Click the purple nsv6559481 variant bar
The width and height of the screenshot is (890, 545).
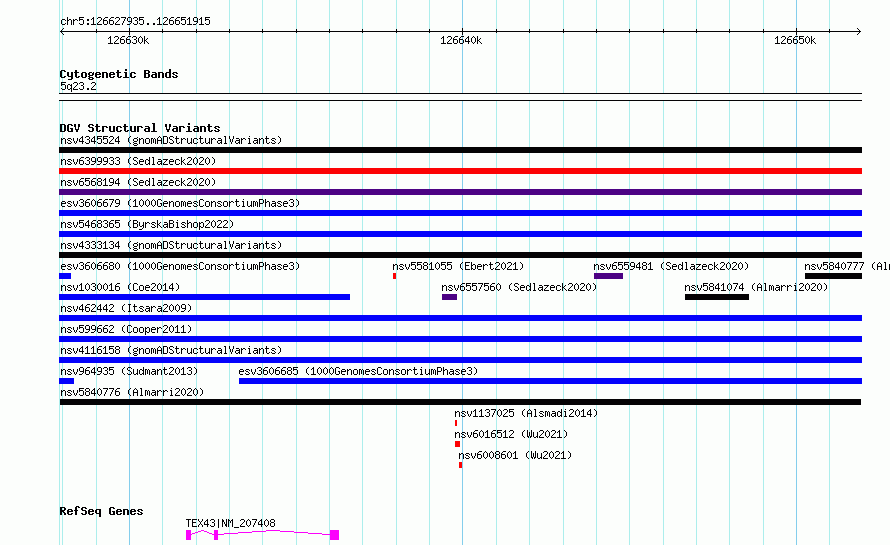pos(608,276)
